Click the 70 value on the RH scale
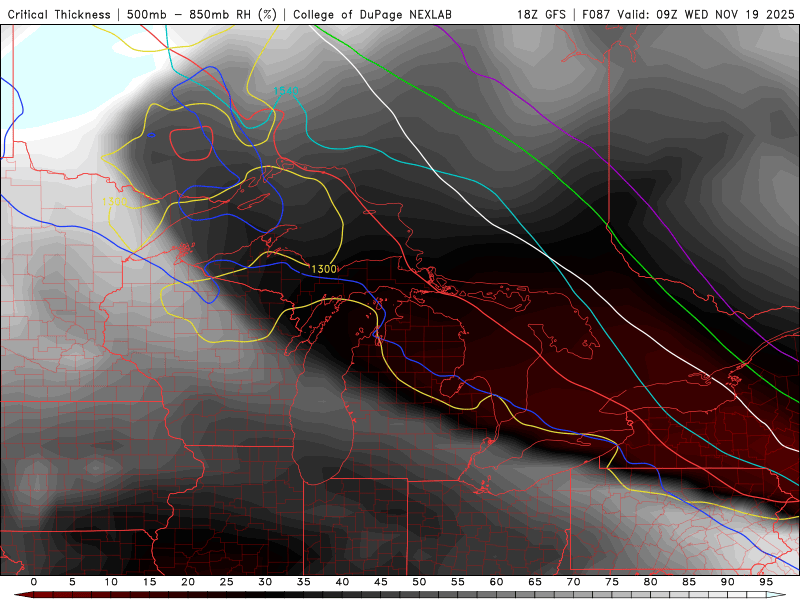800x600 pixels. [x=573, y=582]
